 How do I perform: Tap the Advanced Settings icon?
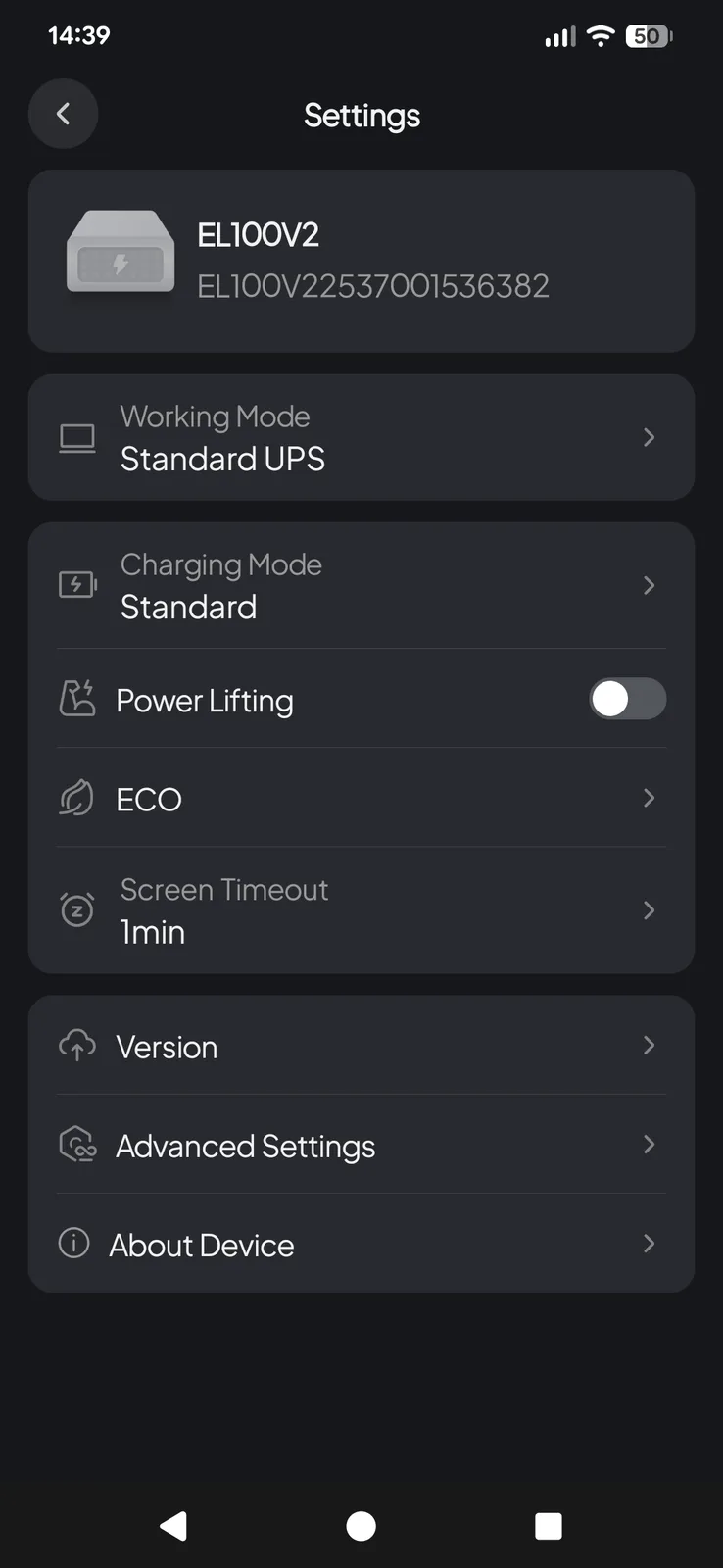(x=77, y=1145)
